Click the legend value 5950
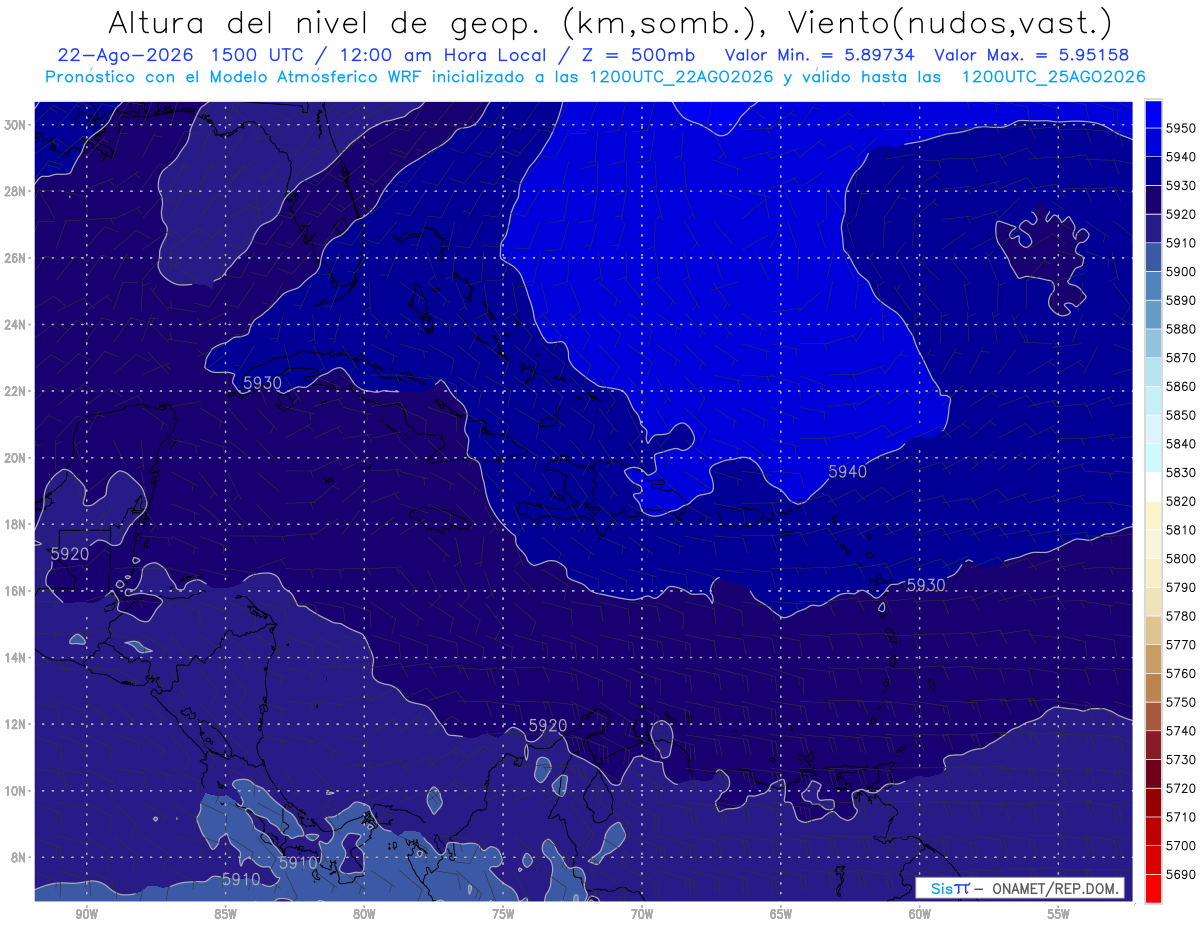1200x927 pixels. [1180, 128]
